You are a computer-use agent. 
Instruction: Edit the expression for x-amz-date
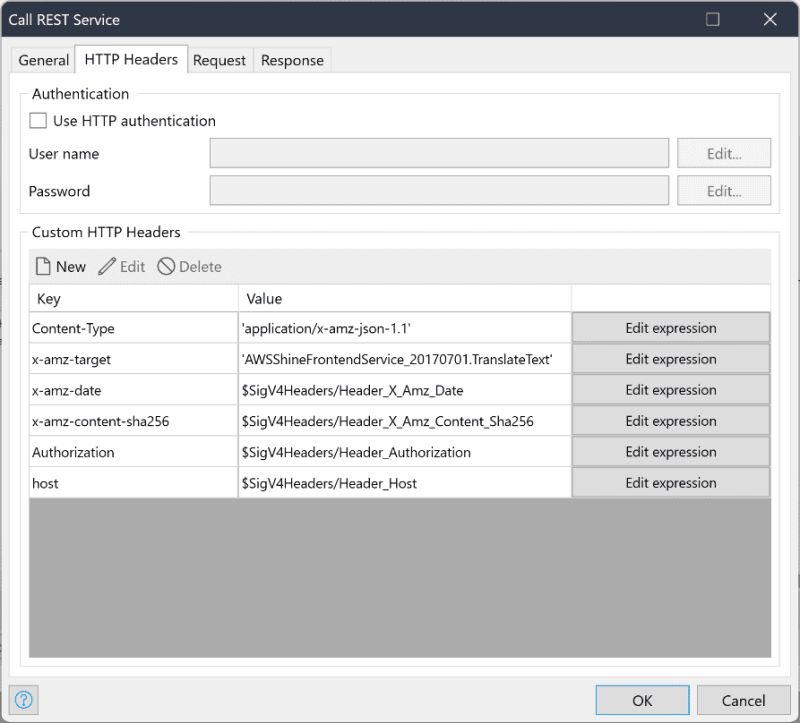(x=670, y=390)
